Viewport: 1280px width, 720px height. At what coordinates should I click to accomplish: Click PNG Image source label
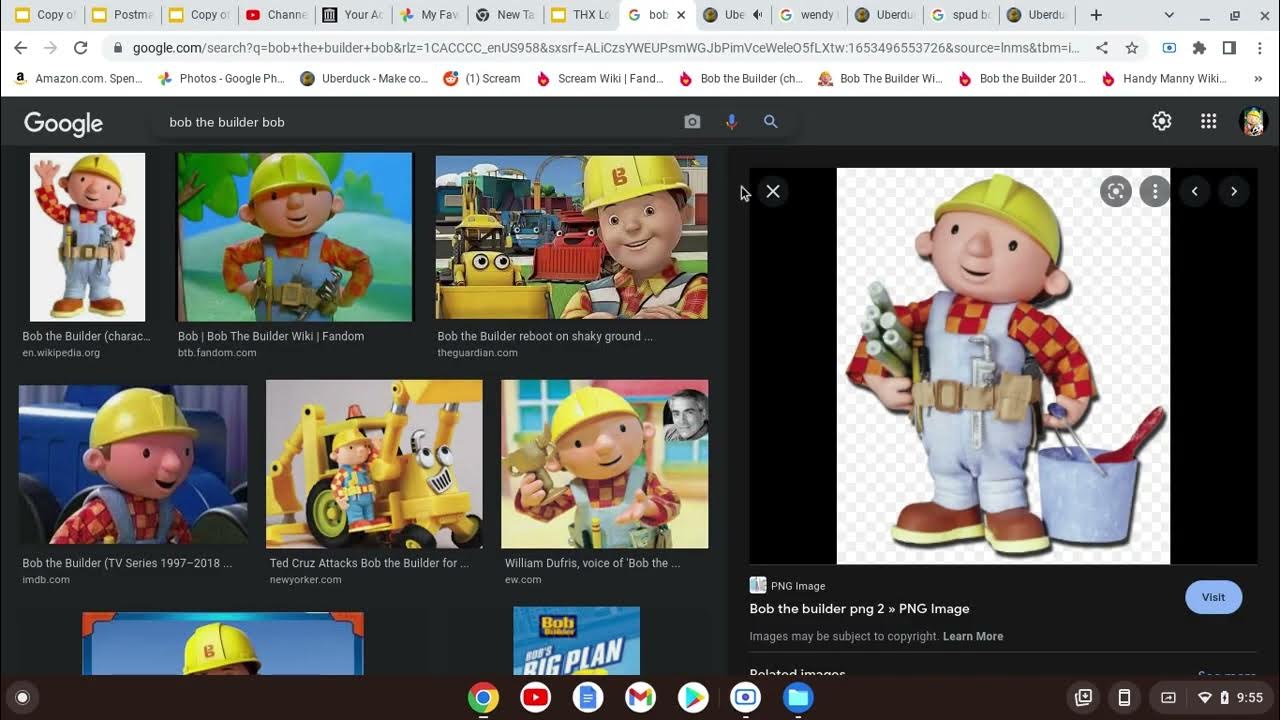797,586
